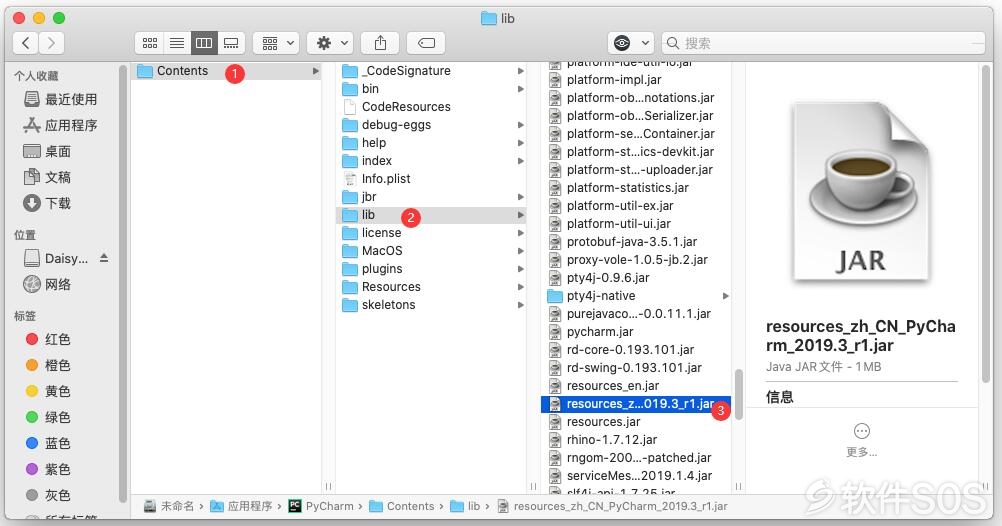Click the JAR file preview thumbnail
The height and width of the screenshot is (526, 1002).
(x=861, y=190)
